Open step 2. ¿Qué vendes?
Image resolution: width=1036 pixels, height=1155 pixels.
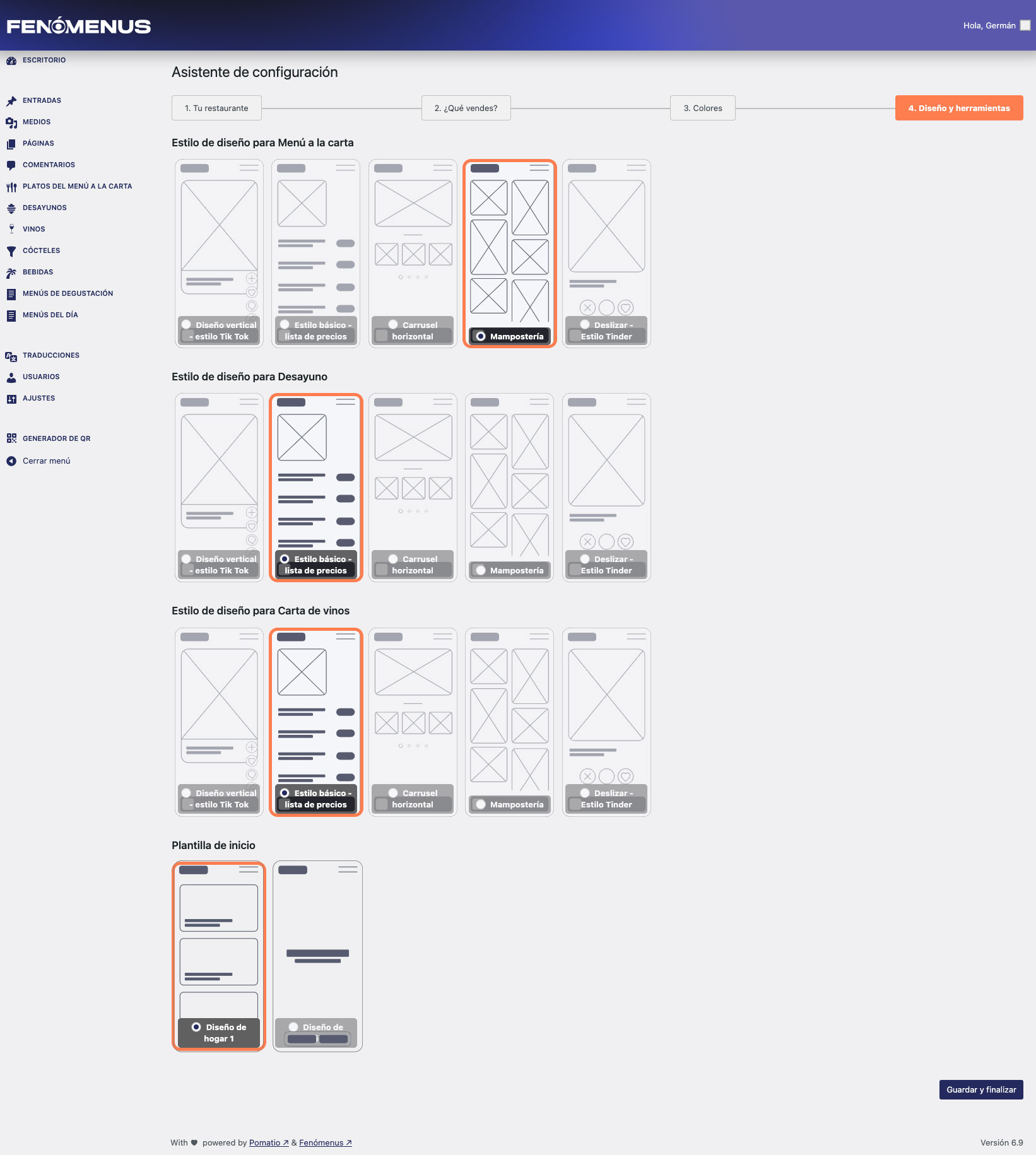[x=466, y=108]
